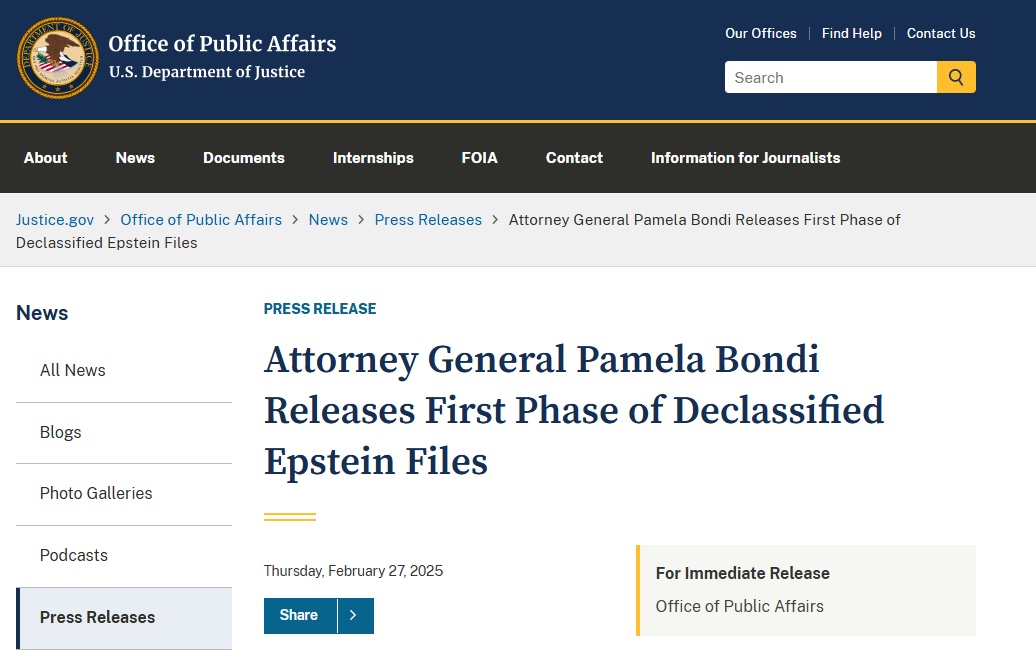The width and height of the screenshot is (1036, 669).
Task: Click the Share button
Action: coord(299,616)
